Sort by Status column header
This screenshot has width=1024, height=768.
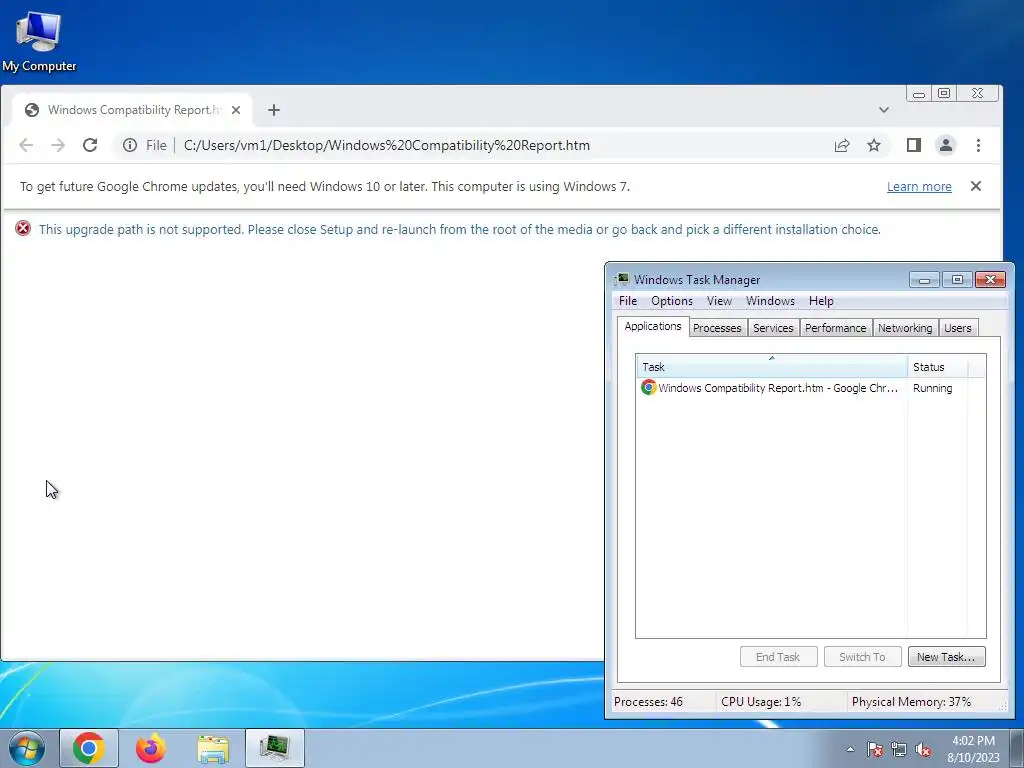pos(938,366)
